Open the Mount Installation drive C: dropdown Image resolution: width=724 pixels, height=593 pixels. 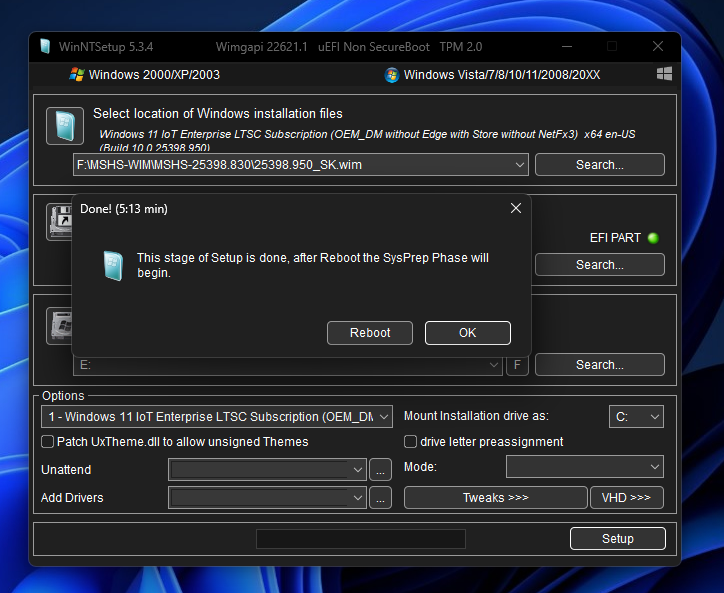(636, 417)
